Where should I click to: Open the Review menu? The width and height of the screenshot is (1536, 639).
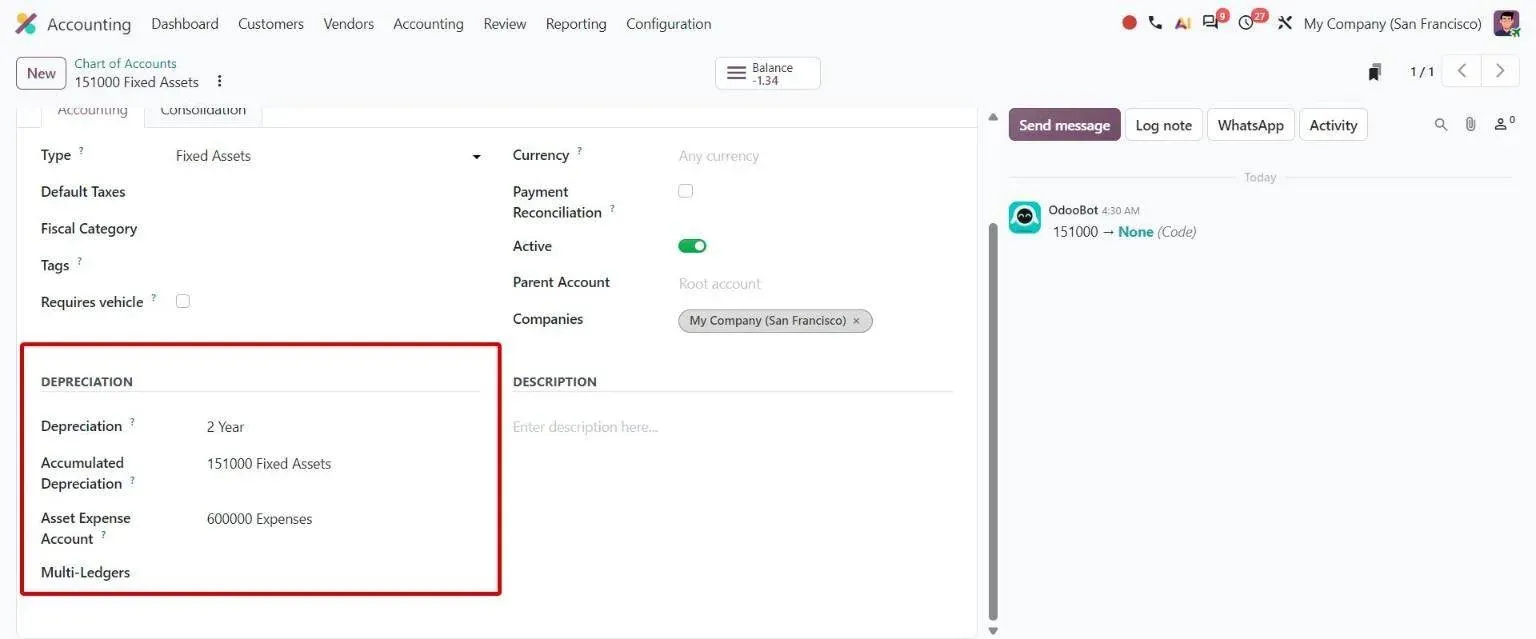[505, 23]
